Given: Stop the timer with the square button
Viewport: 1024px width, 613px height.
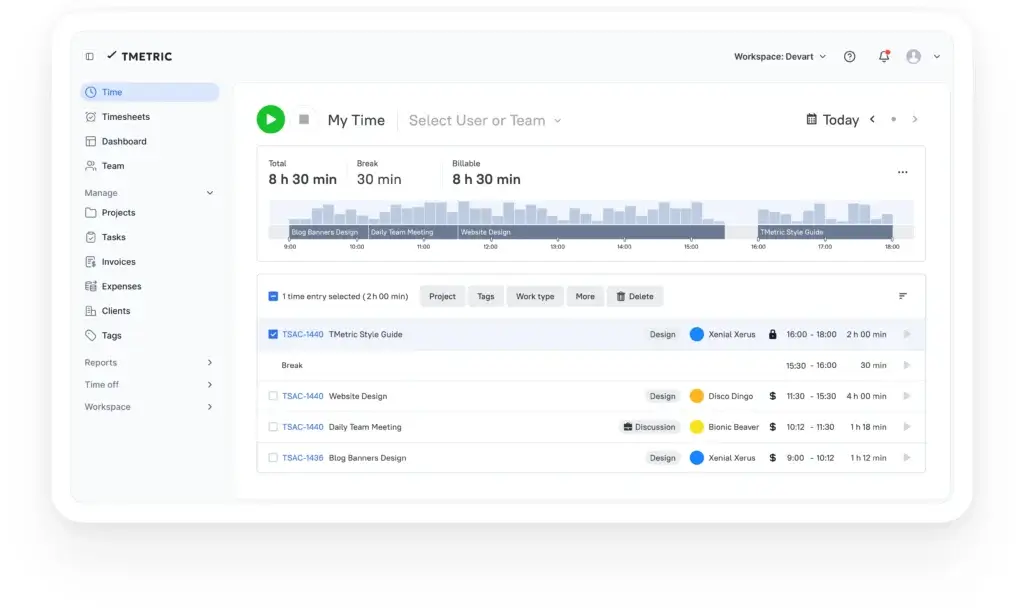Looking at the screenshot, I should pos(304,119).
